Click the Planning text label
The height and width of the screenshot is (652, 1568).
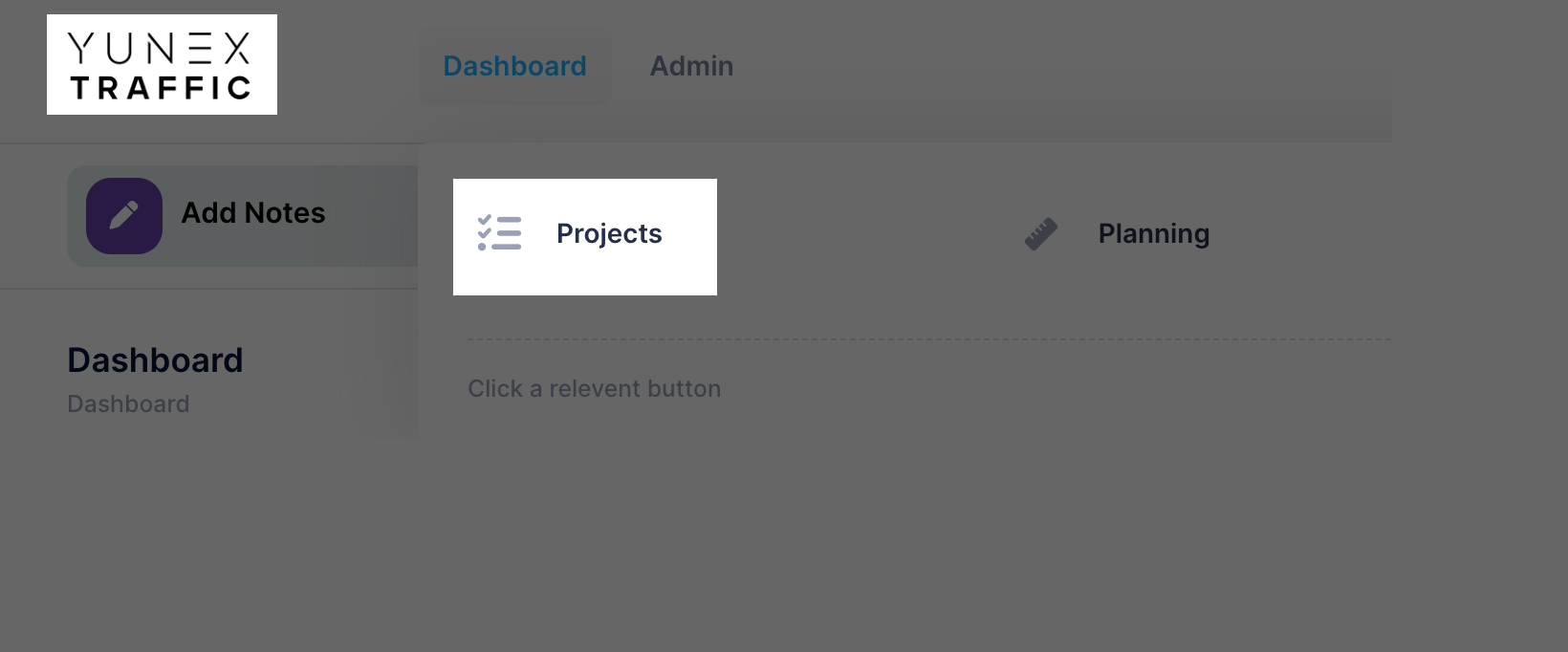click(1153, 233)
